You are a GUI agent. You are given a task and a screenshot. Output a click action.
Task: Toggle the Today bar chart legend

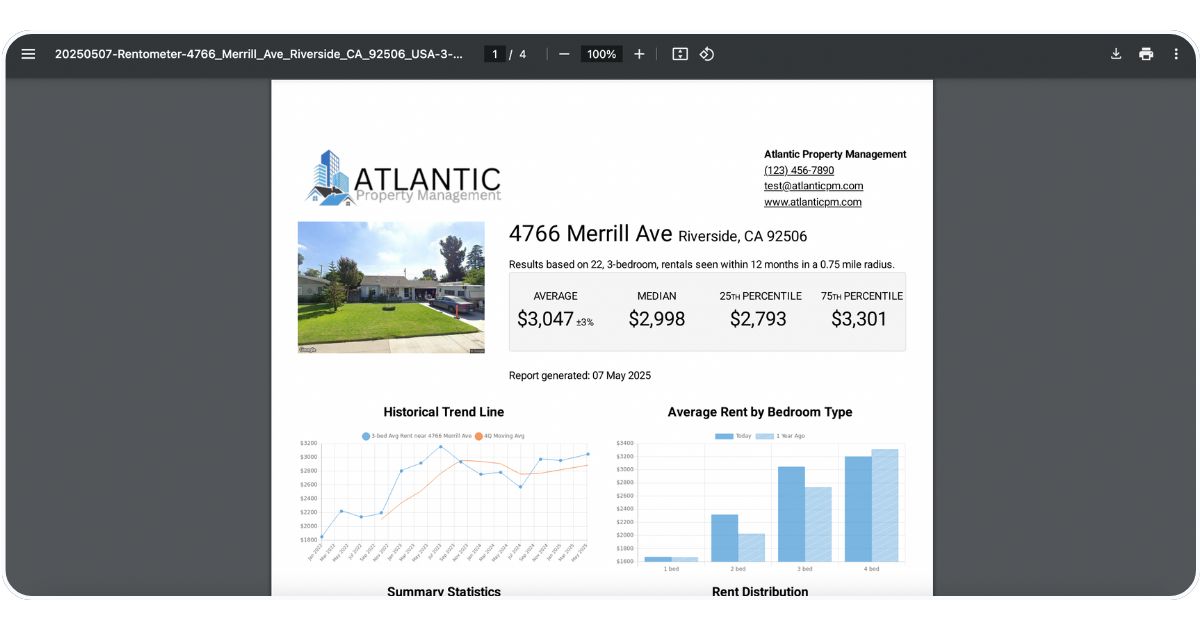click(x=733, y=436)
